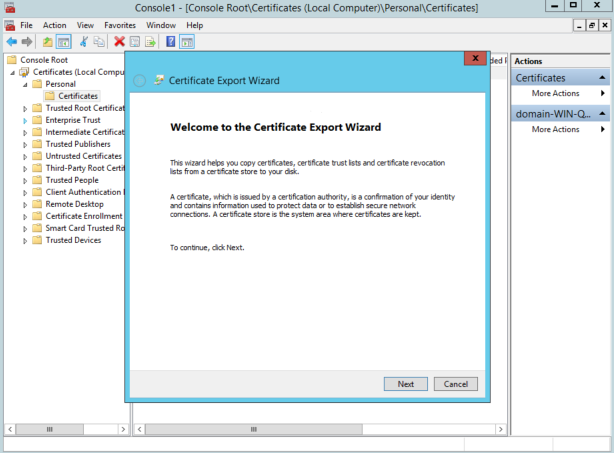Viewport: 614px width, 453px height.
Task: Open the Window menu
Action: click(x=161, y=25)
